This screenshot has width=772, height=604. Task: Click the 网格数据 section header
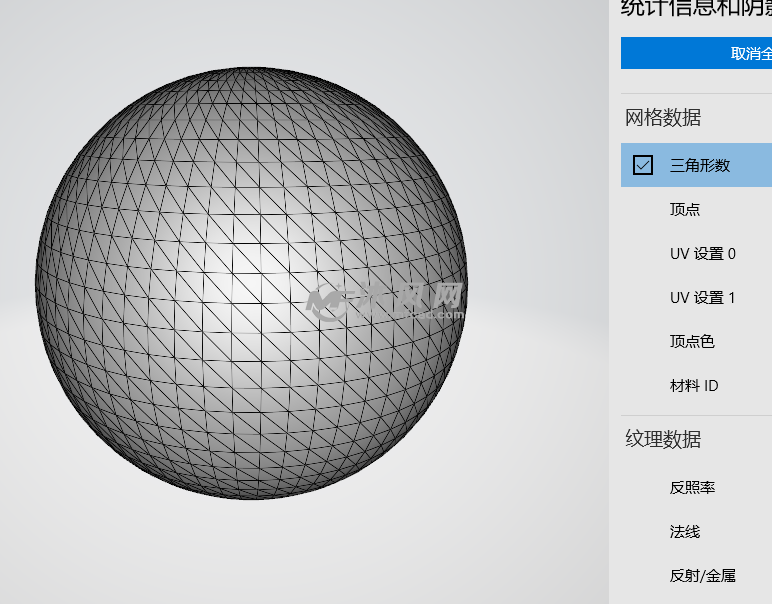click(x=663, y=118)
